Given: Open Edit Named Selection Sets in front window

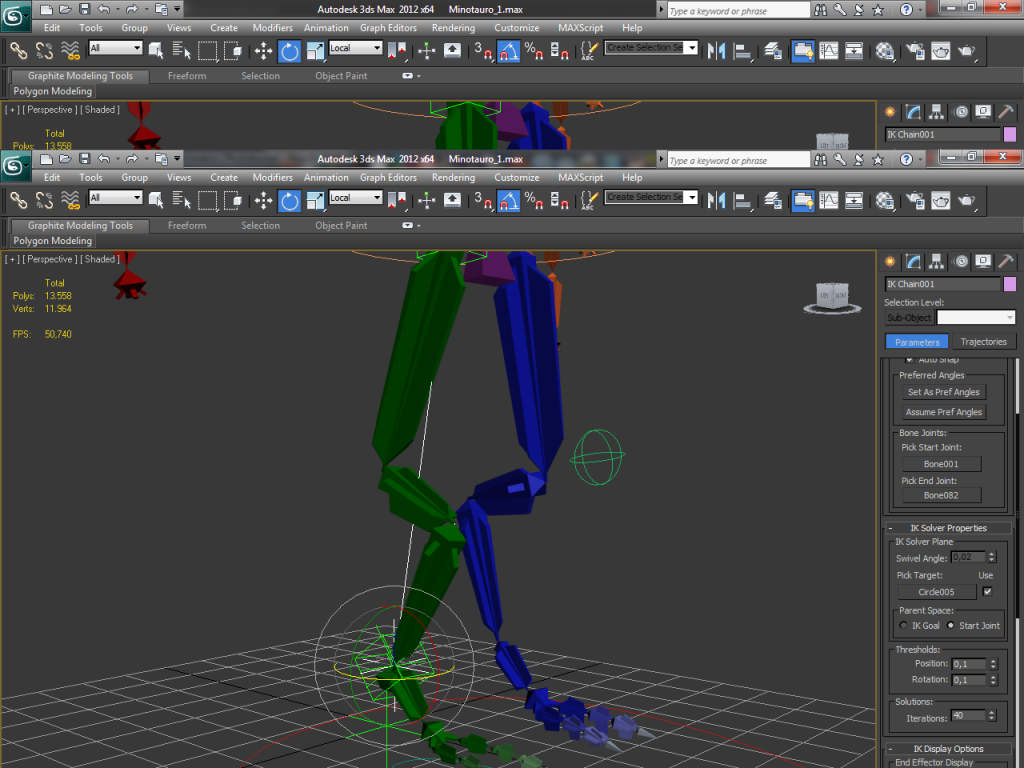Looking at the screenshot, I should click(x=589, y=200).
